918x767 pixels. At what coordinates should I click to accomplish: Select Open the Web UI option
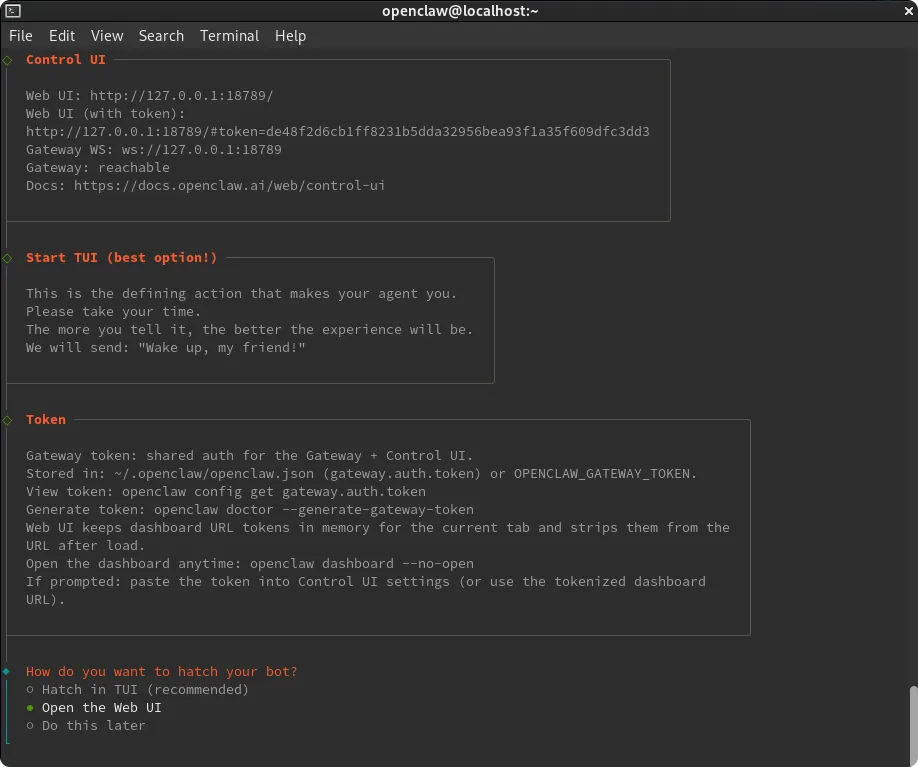click(x=94, y=707)
